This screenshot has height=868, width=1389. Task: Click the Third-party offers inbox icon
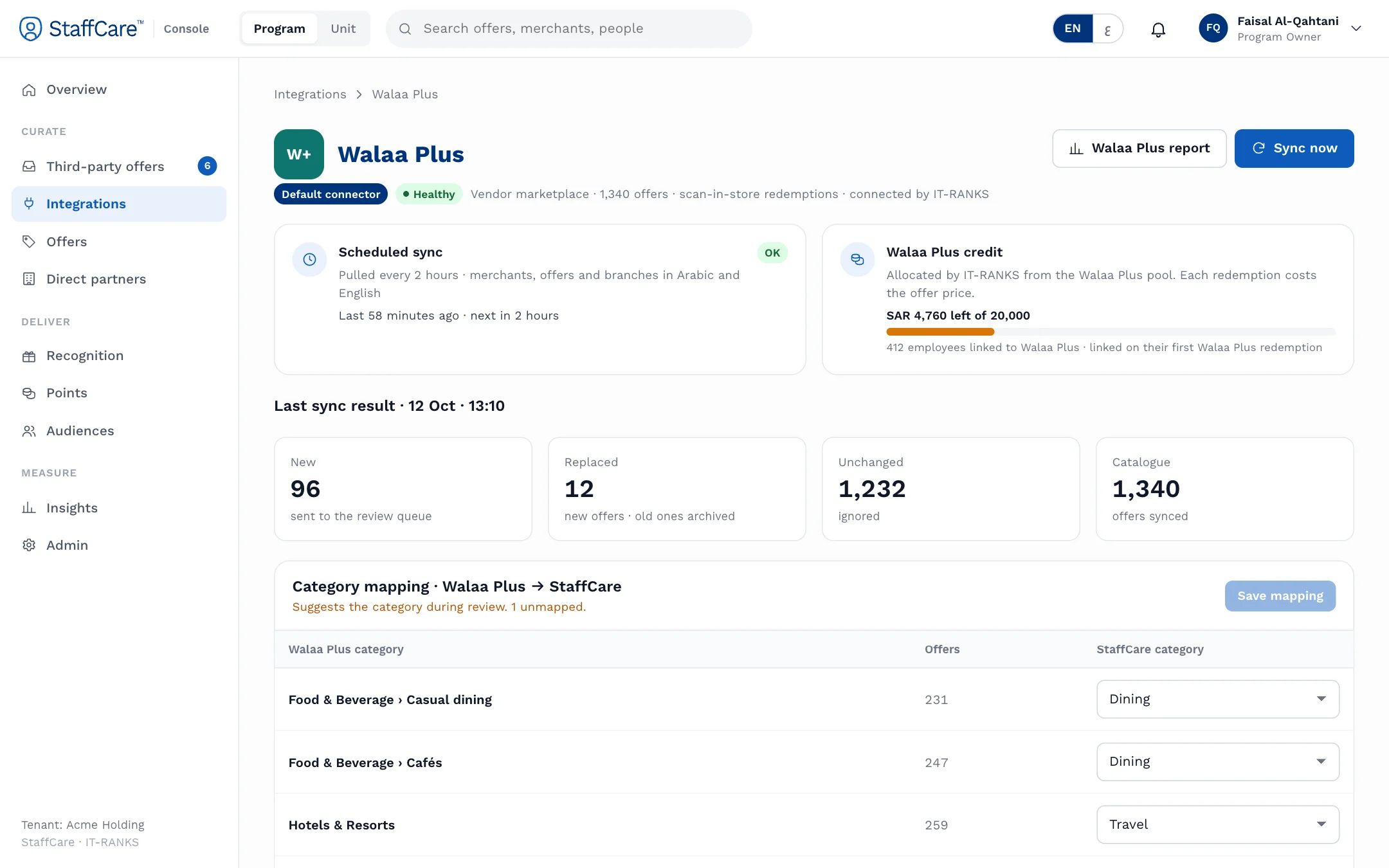[29, 167]
